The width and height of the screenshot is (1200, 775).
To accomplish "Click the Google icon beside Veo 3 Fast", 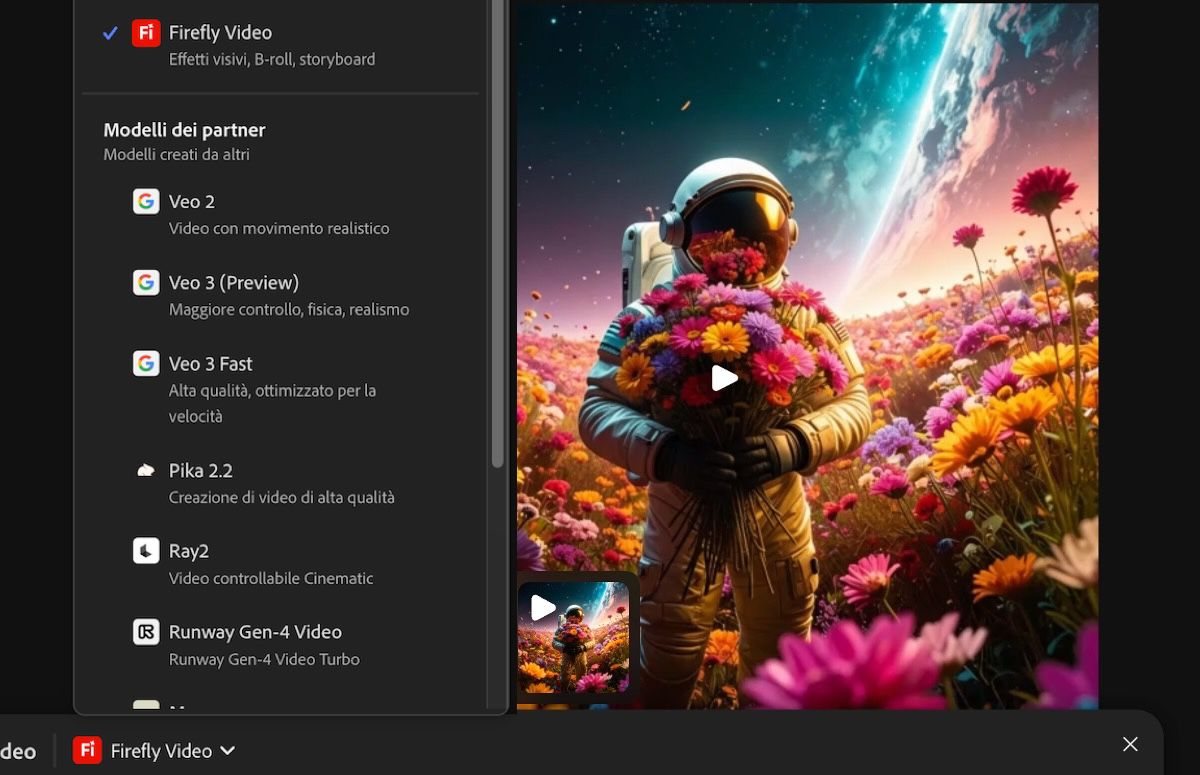I will coord(146,363).
